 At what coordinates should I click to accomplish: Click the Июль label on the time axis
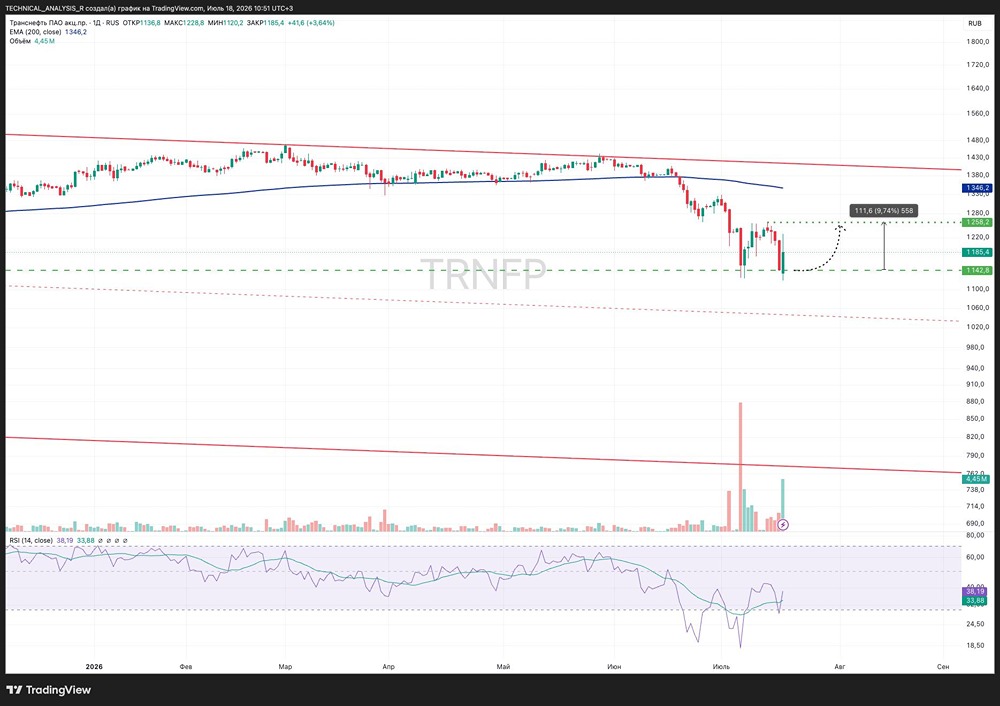(x=721, y=666)
